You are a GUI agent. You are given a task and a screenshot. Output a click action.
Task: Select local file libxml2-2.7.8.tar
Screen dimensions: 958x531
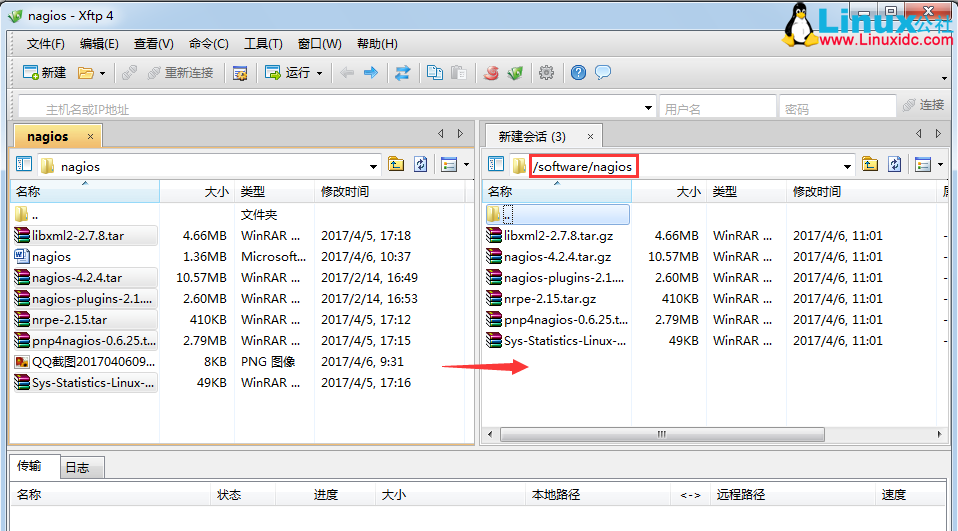coord(85,236)
